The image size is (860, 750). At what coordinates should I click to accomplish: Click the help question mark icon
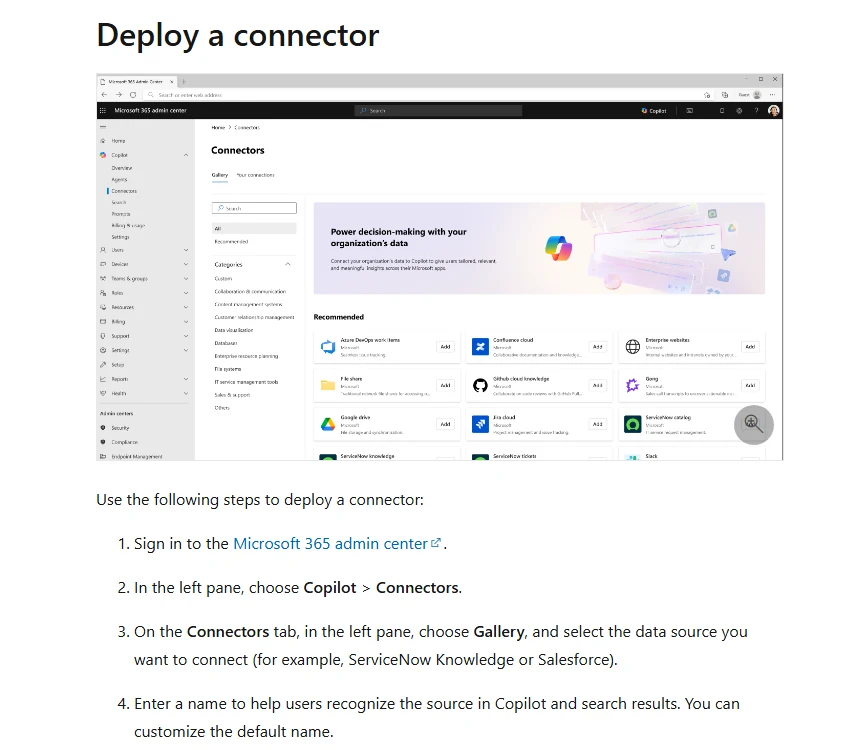click(756, 111)
